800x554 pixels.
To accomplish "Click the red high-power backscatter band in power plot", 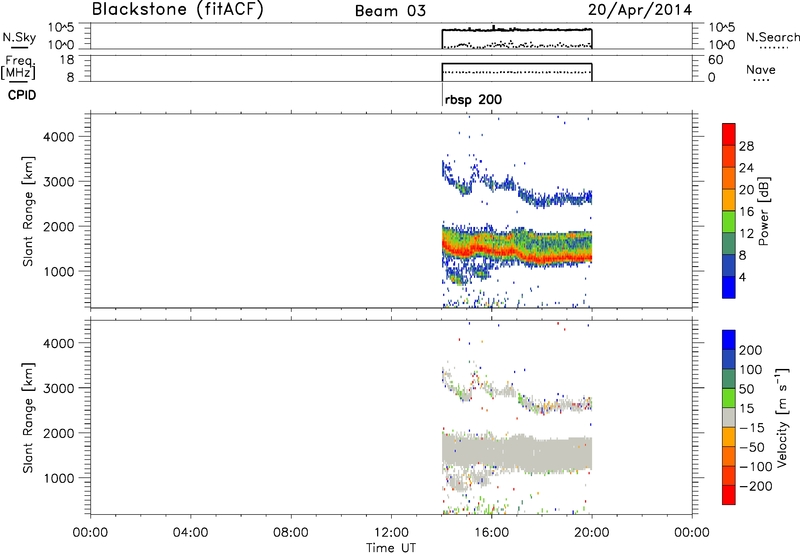I will (x=516, y=252).
